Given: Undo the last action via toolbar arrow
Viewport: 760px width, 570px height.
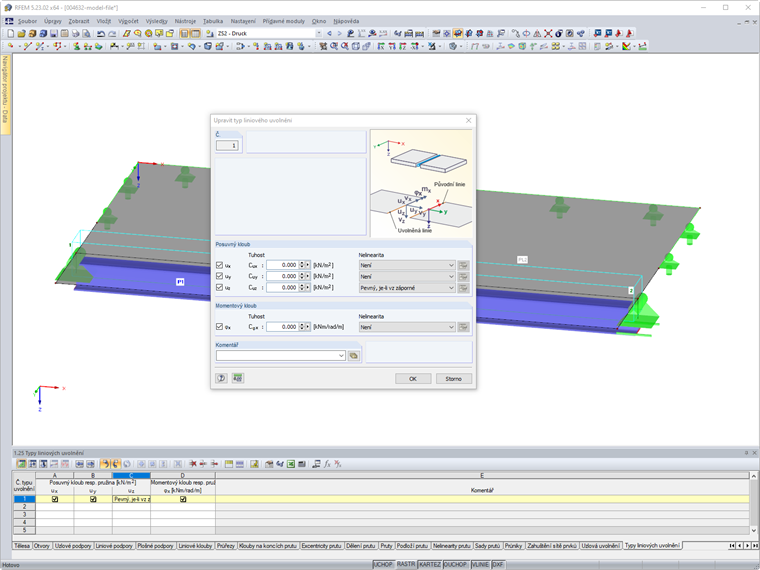Looking at the screenshot, I should (x=100, y=33).
